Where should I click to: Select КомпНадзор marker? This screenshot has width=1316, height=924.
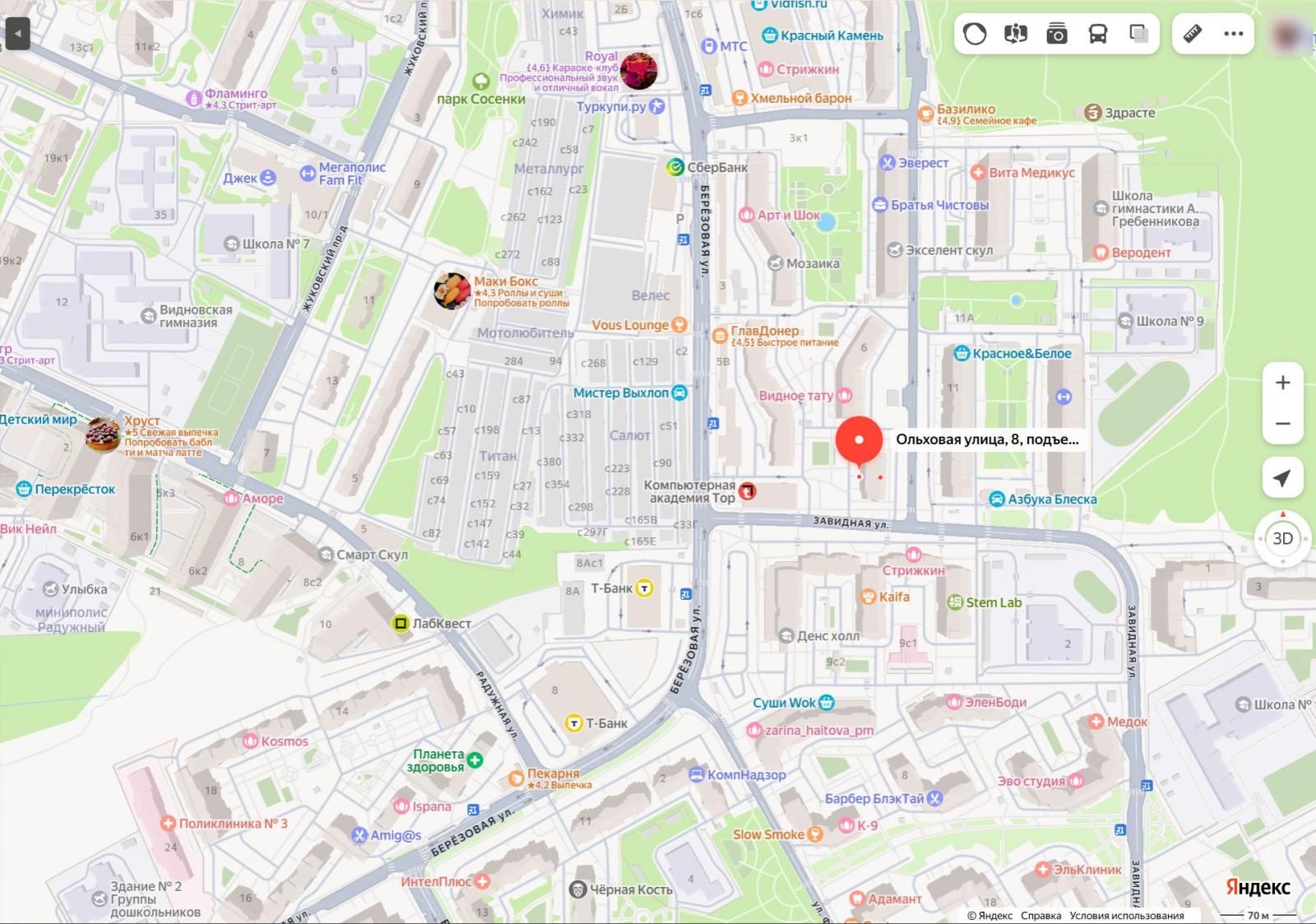(696, 774)
